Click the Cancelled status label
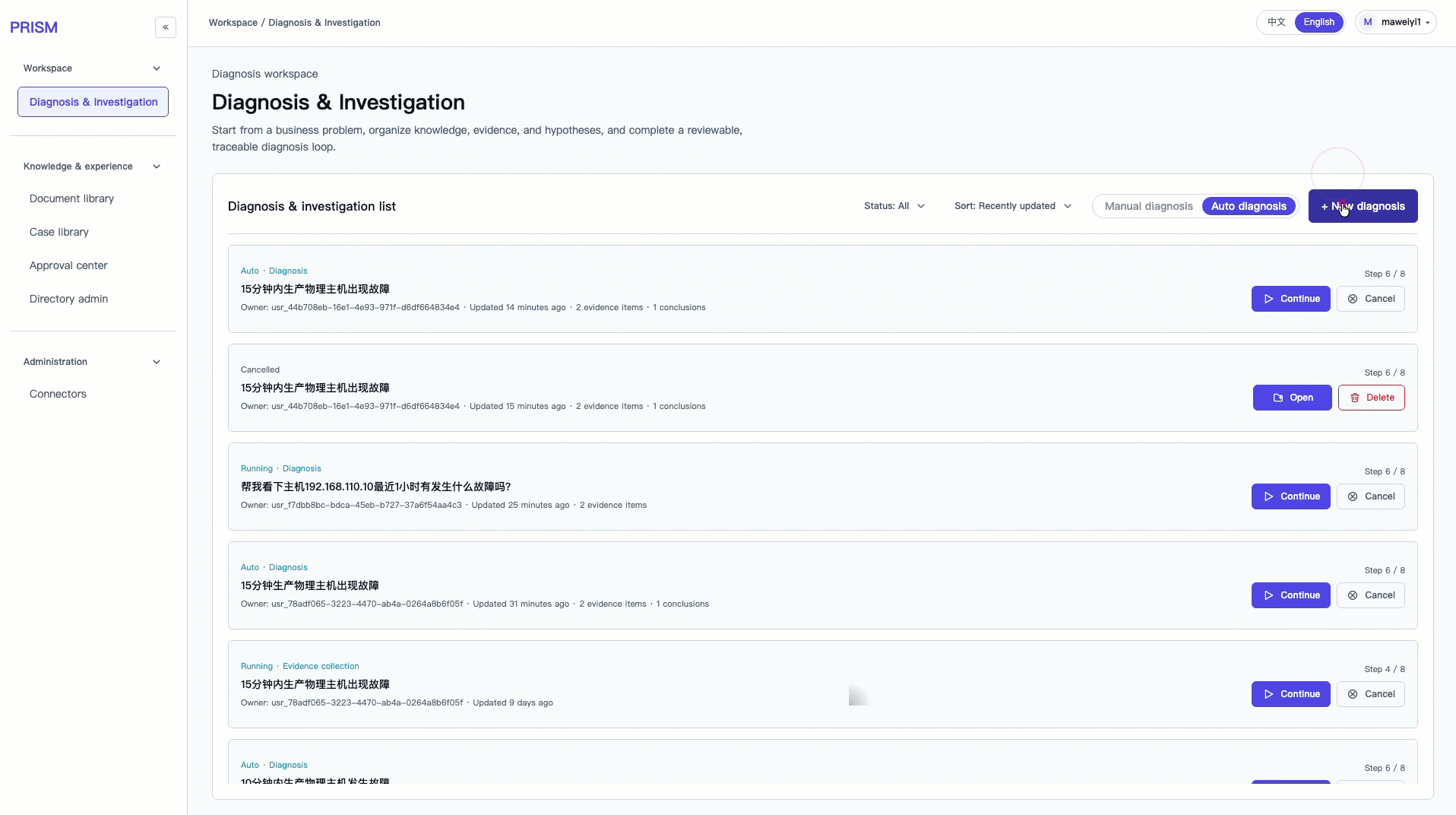1456x815 pixels. tap(260, 369)
